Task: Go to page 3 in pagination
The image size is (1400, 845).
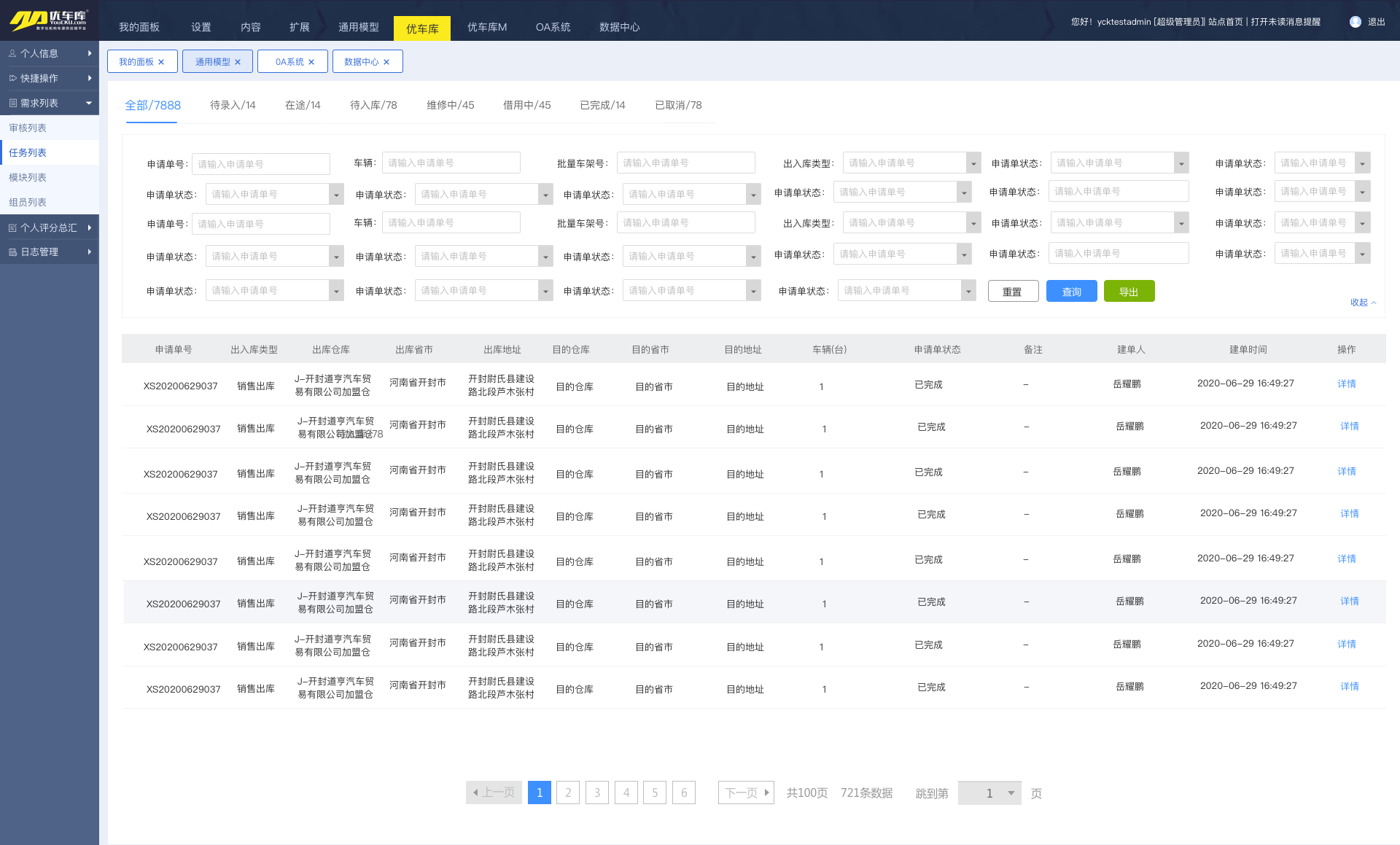Action: [x=596, y=793]
